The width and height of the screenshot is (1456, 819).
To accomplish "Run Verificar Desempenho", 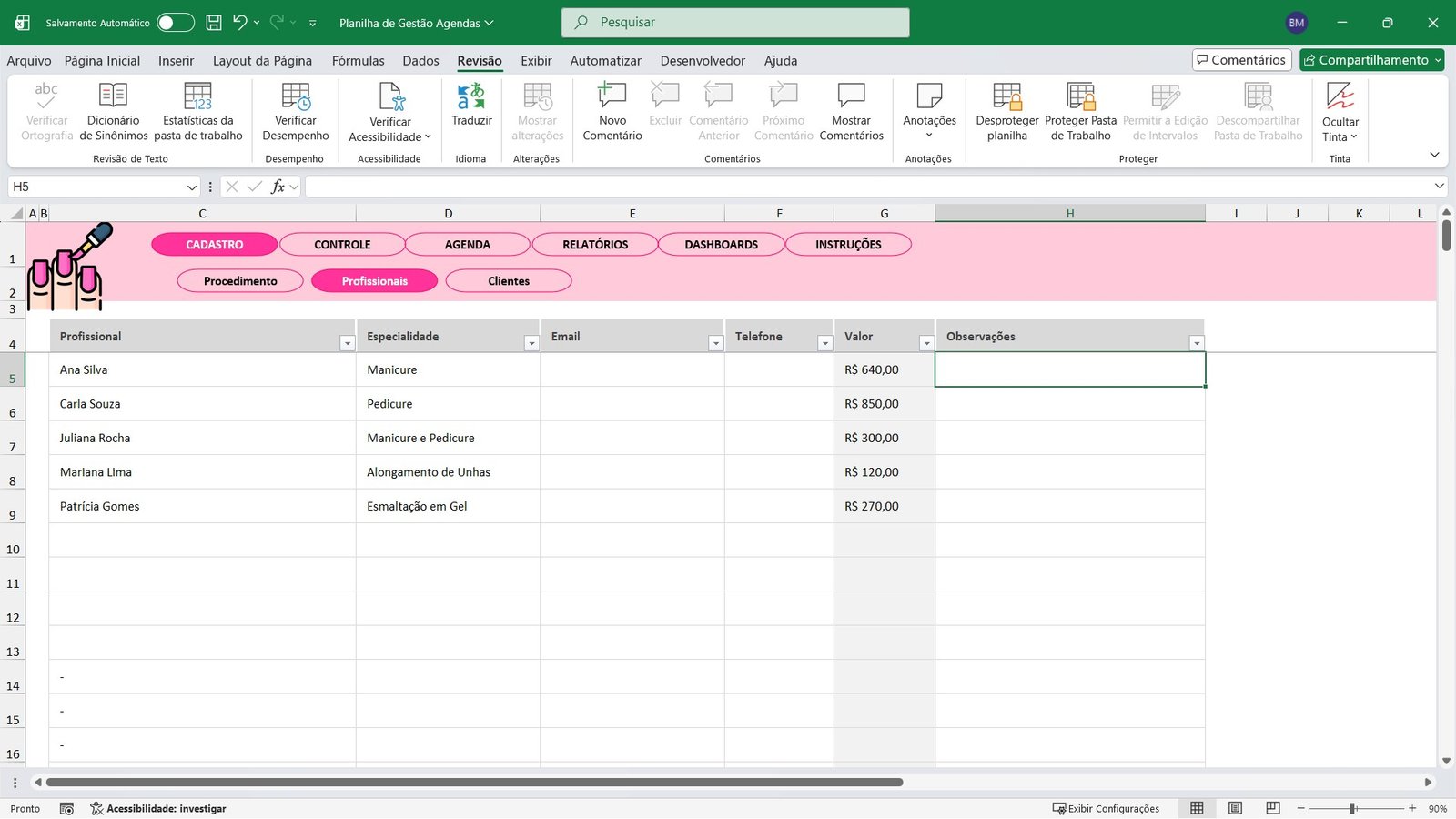I will pyautogui.click(x=295, y=111).
